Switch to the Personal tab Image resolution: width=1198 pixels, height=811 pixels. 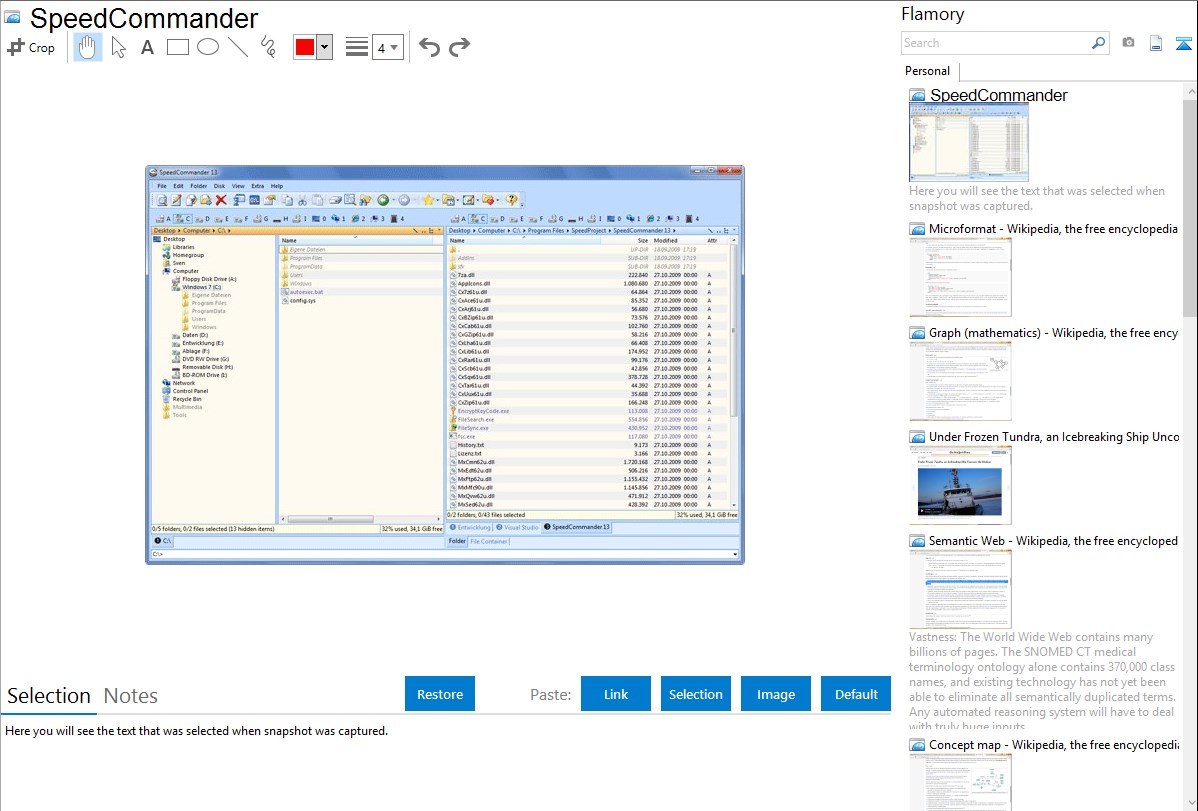[x=928, y=71]
